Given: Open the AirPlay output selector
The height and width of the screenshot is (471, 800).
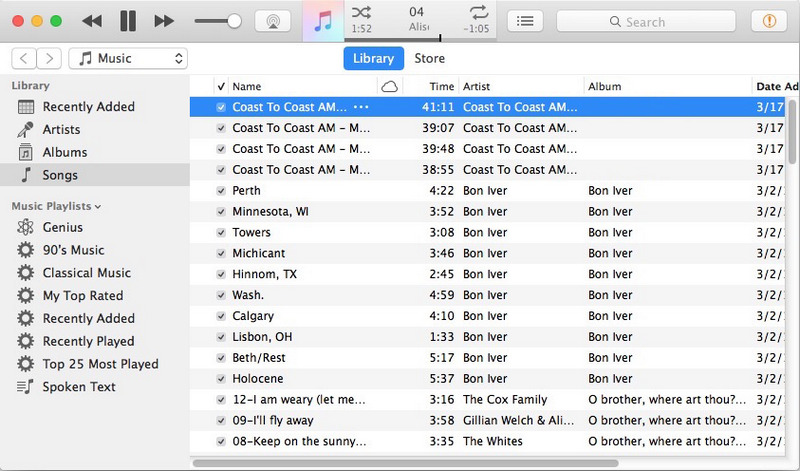Looking at the screenshot, I should coord(273,21).
